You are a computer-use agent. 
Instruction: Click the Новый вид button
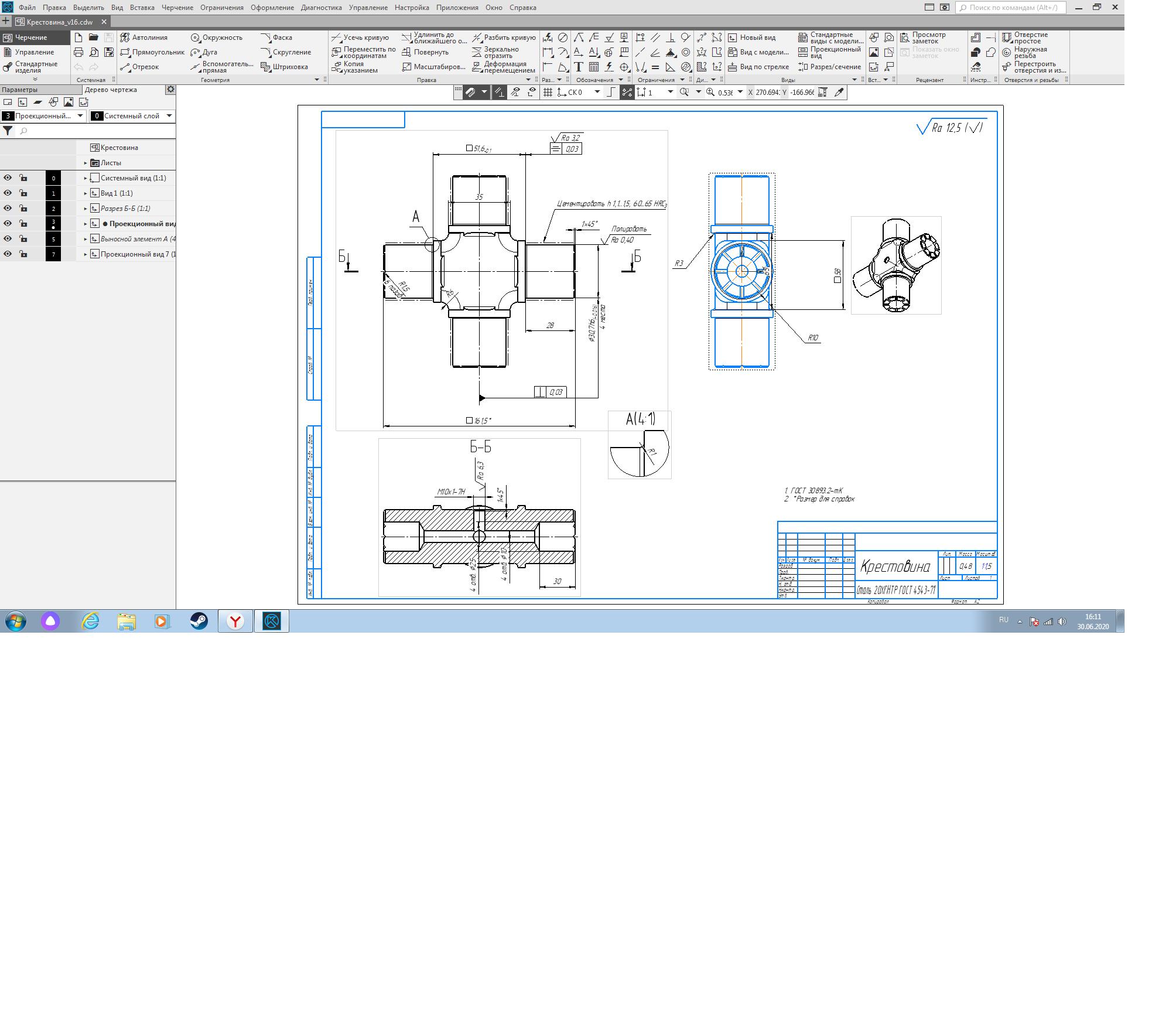(x=752, y=37)
